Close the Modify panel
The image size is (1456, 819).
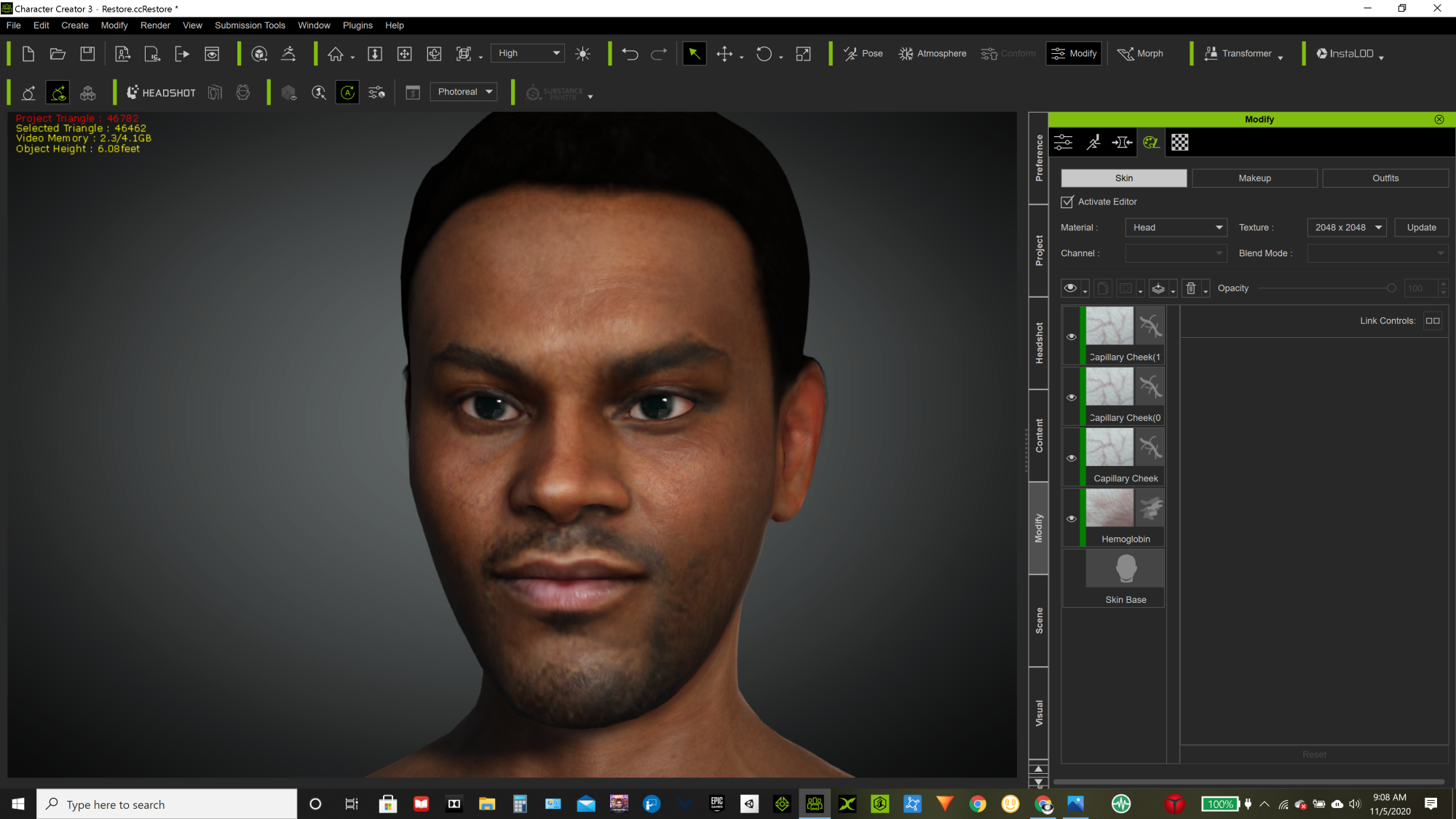point(1439,119)
